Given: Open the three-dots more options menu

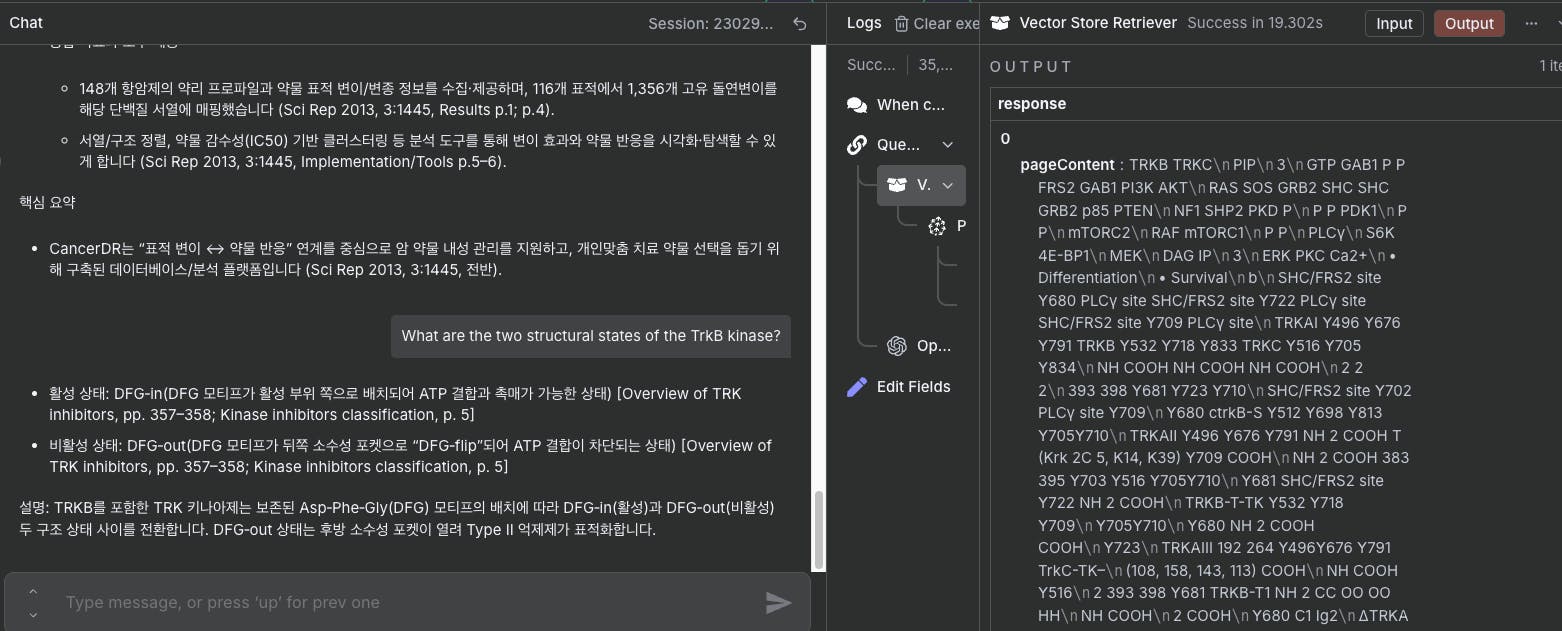Looking at the screenshot, I should click(1531, 23).
